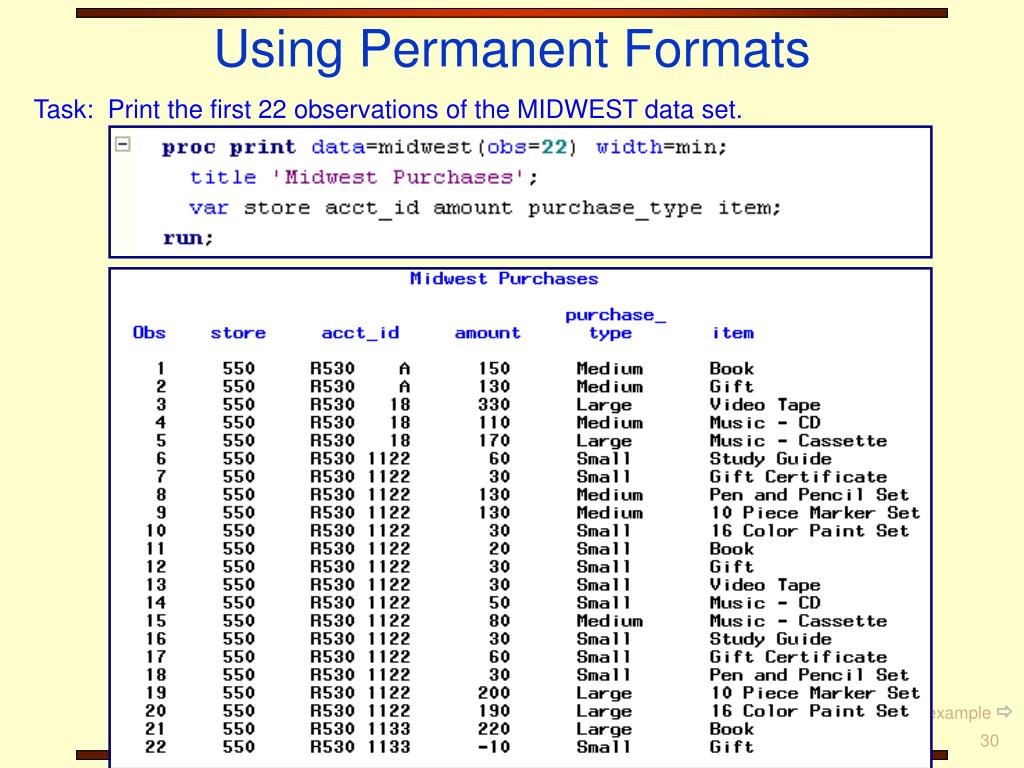Click the width=min option in code
The width and height of the screenshot is (1024, 768).
click(x=660, y=147)
